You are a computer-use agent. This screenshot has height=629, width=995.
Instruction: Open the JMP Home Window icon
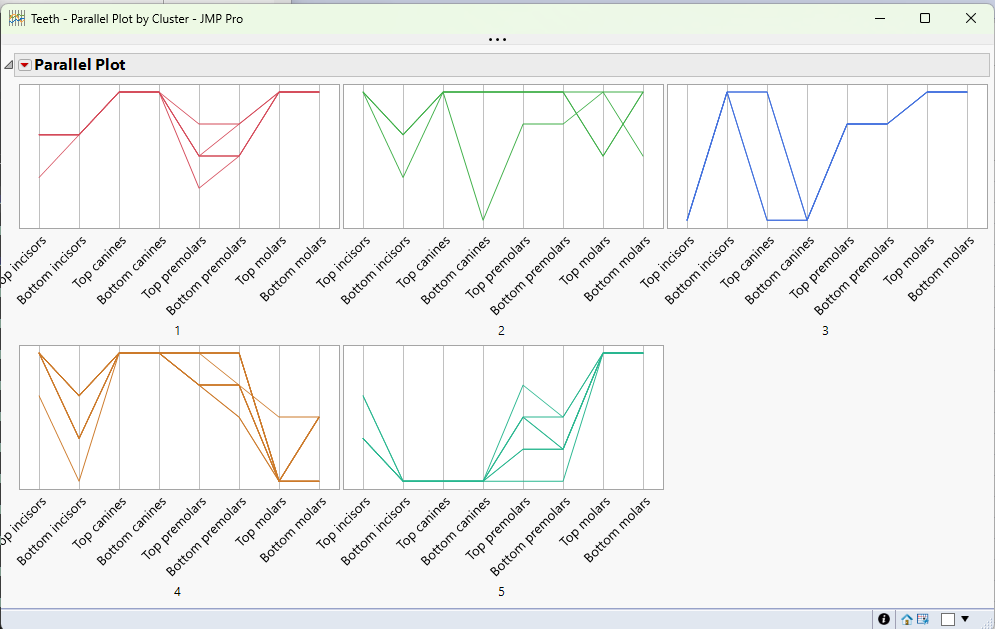tap(907, 619)
